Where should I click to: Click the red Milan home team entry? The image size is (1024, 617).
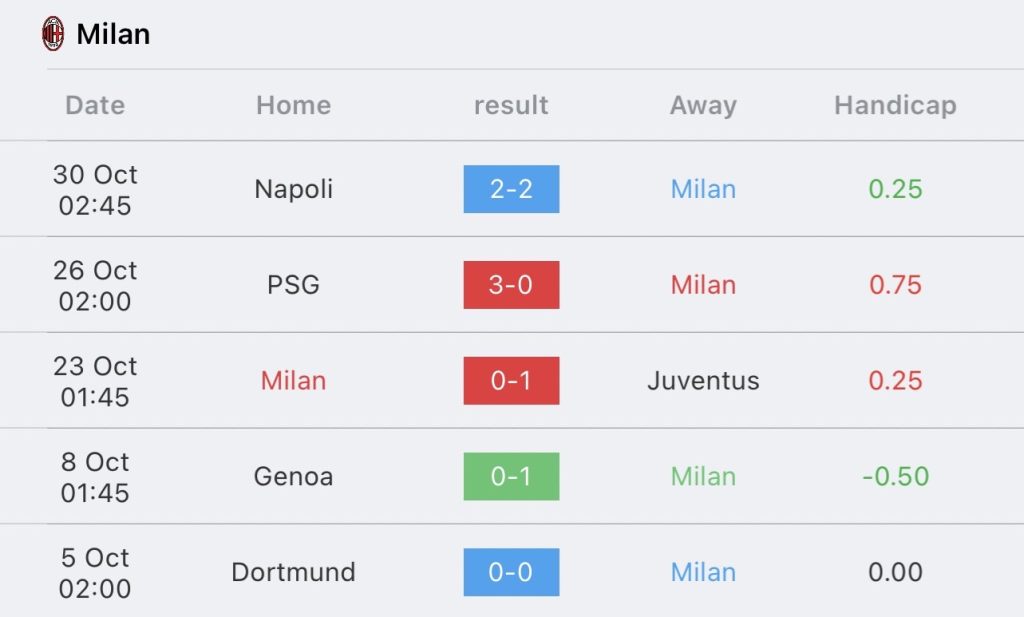point(293,381)
